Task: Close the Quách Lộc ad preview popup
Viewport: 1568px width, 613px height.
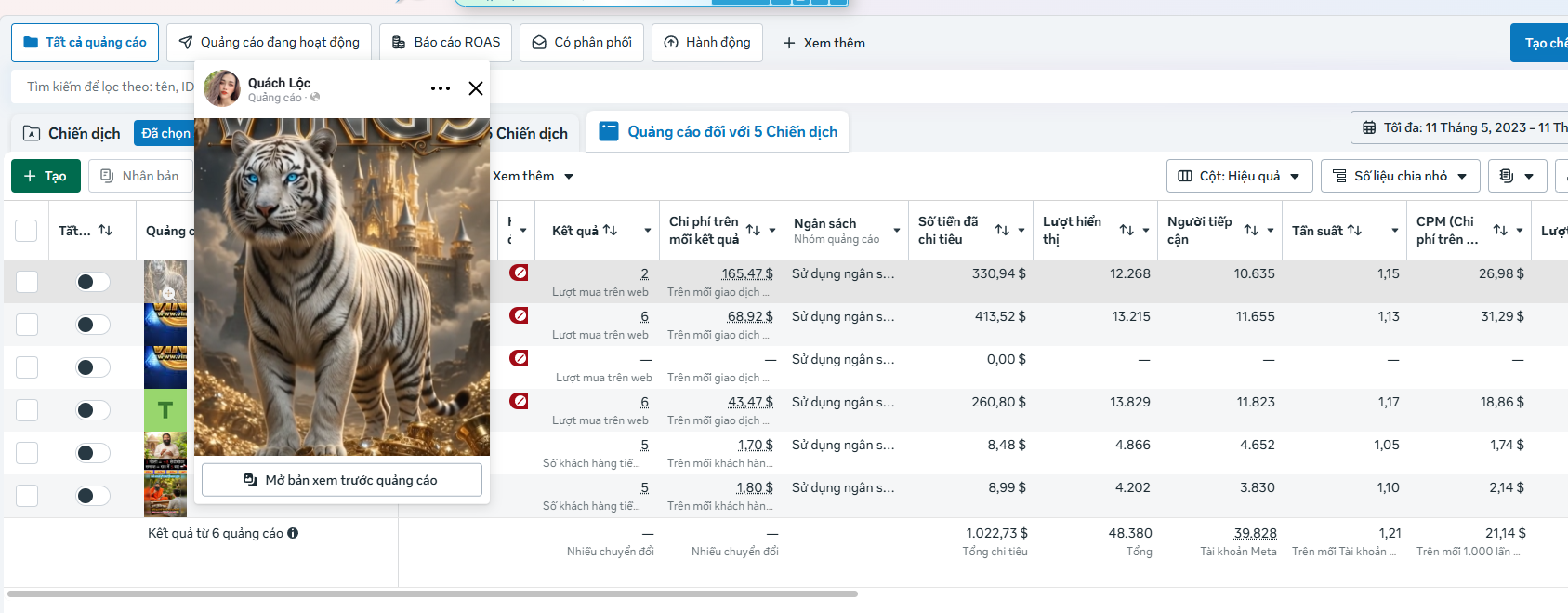Action: pyautogui.click(x=476, y=88)
